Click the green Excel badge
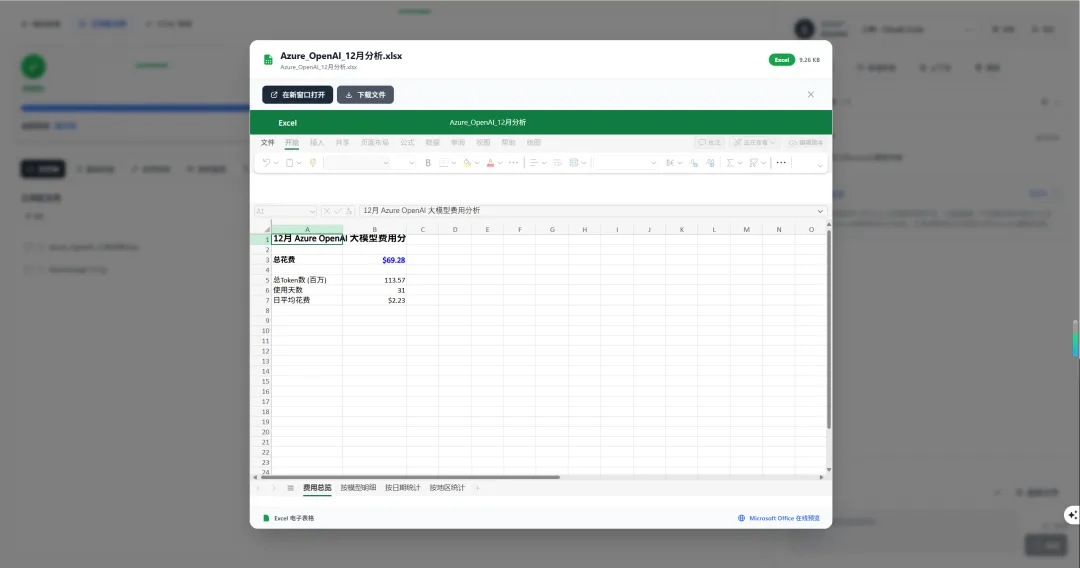 point(782,60)
